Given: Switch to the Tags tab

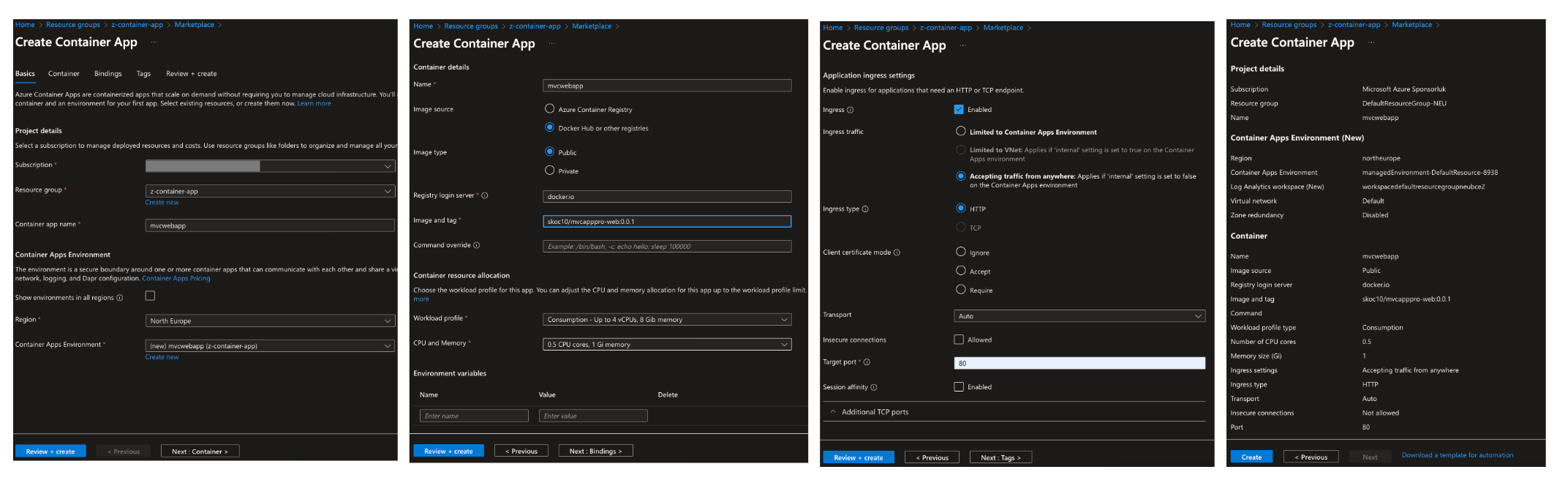Looking at the screenshot, I should tap(143, 74).
